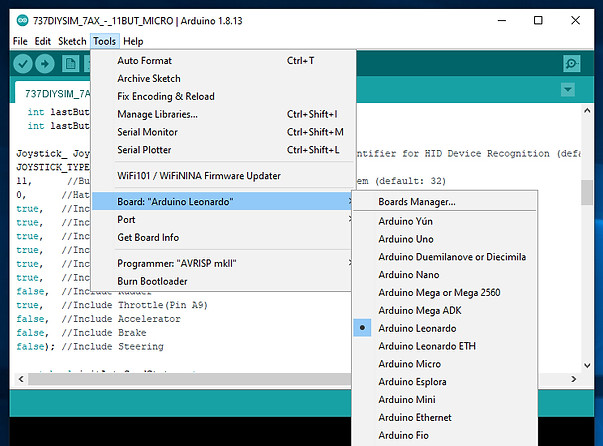Select Arduino Fio board

pos(445,435)
